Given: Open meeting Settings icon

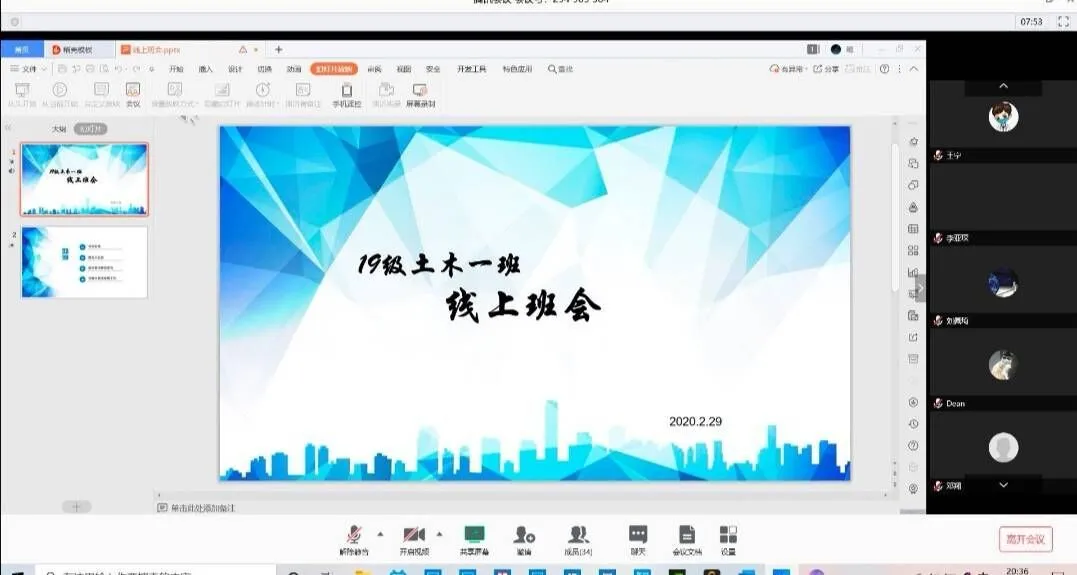Looking at the screenshot, I should tap(728, 536).
